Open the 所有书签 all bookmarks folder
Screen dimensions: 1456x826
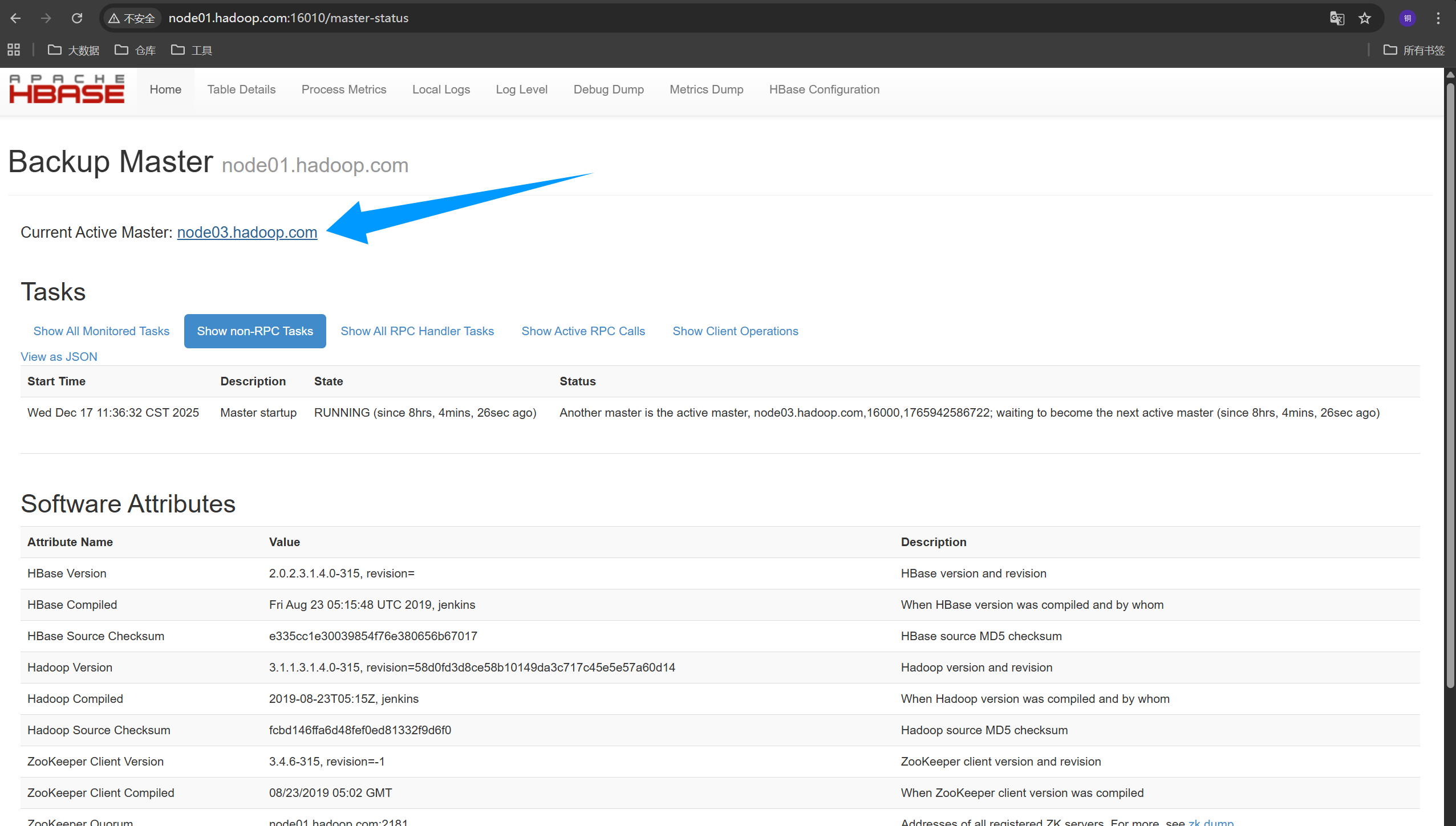click(x=1414, y=50)
